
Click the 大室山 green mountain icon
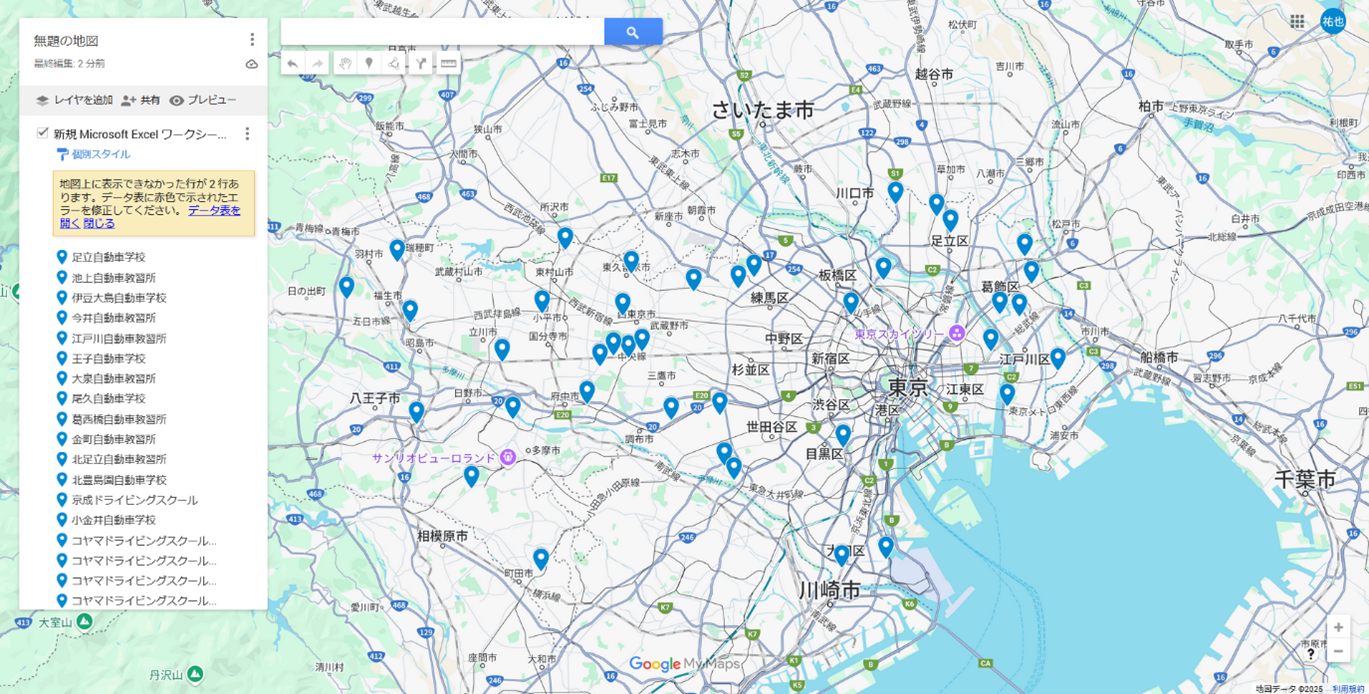[x=85, y=622]
